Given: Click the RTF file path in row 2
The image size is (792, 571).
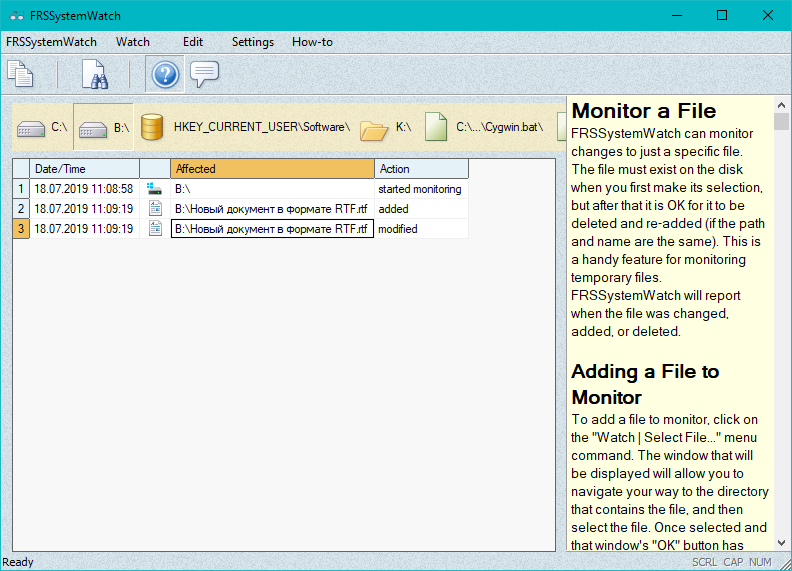Looking at the screenshot, I should coord(272,209).
